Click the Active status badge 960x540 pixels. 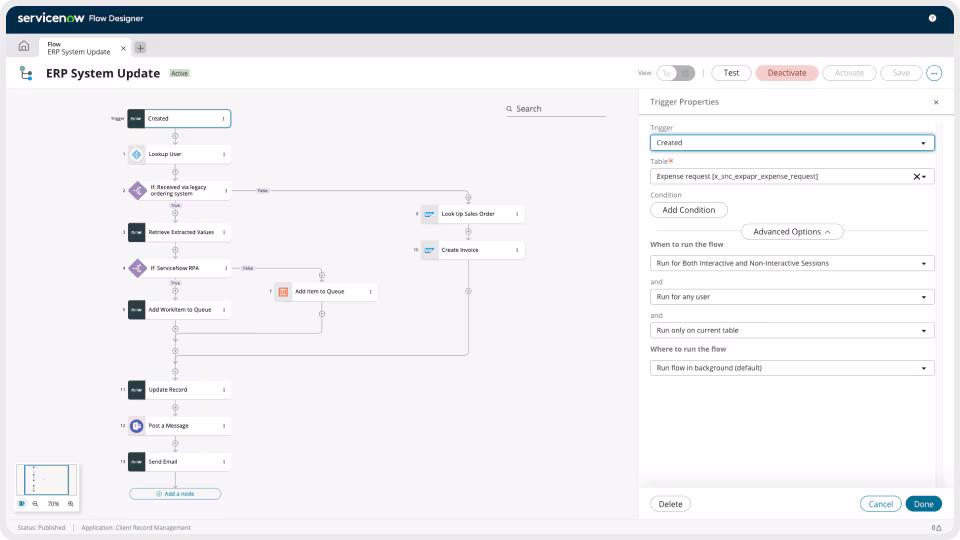pos(179,73)
